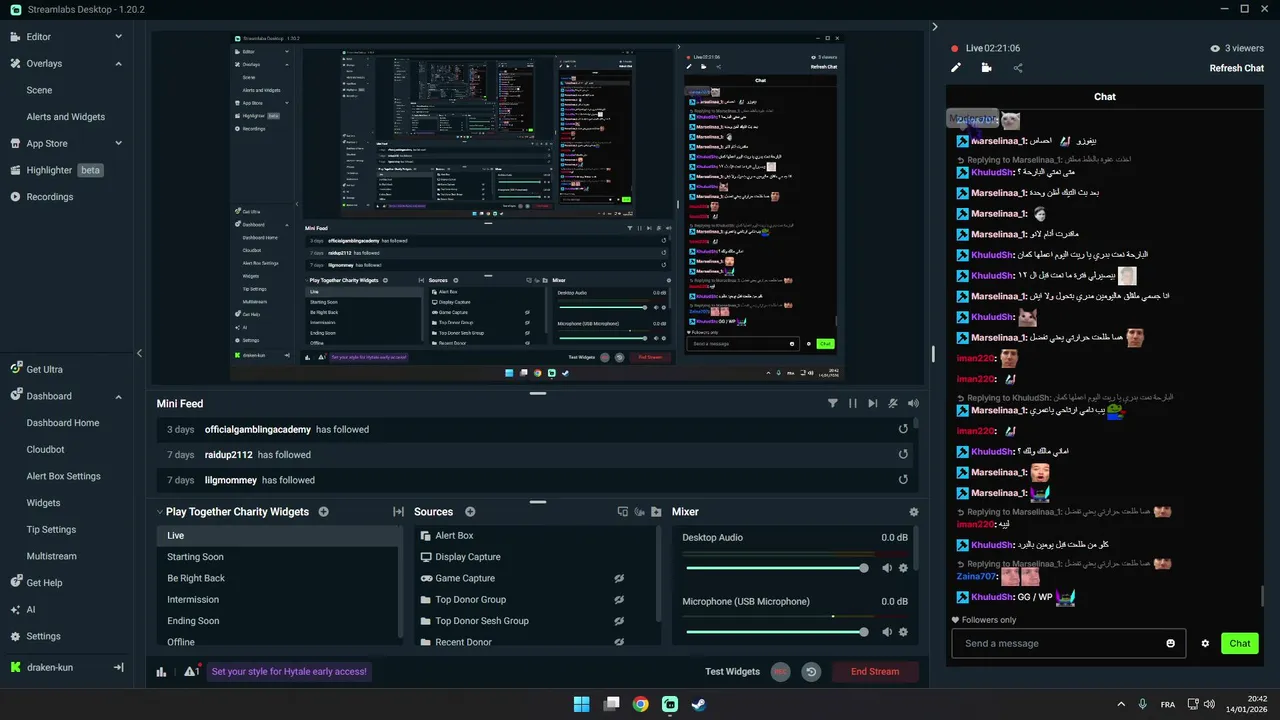Replay lilgmommey follow alert

[x=903, y=480]
